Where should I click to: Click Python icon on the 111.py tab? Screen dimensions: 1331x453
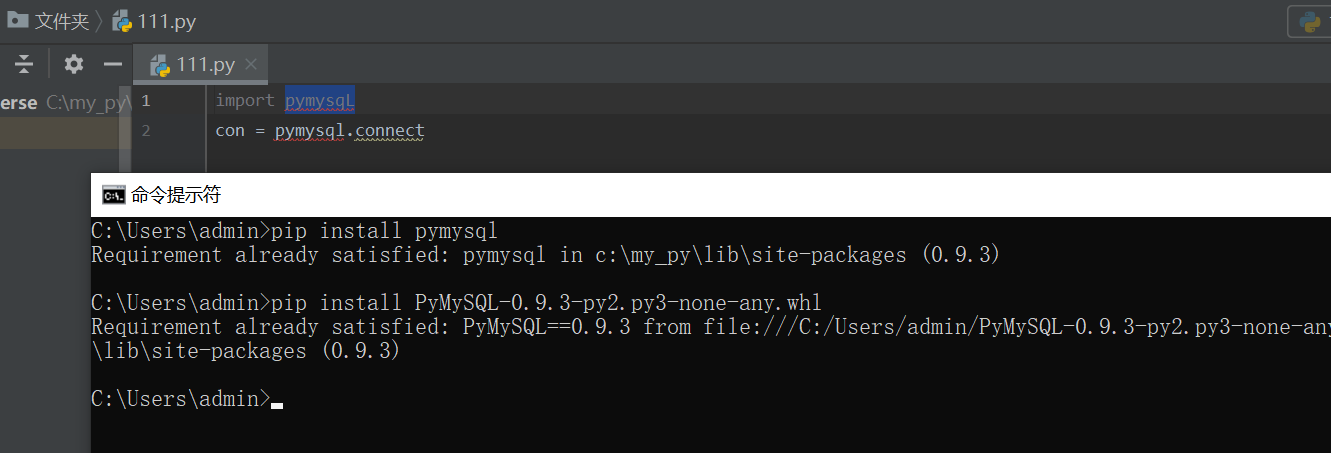[x=160, y=65]
